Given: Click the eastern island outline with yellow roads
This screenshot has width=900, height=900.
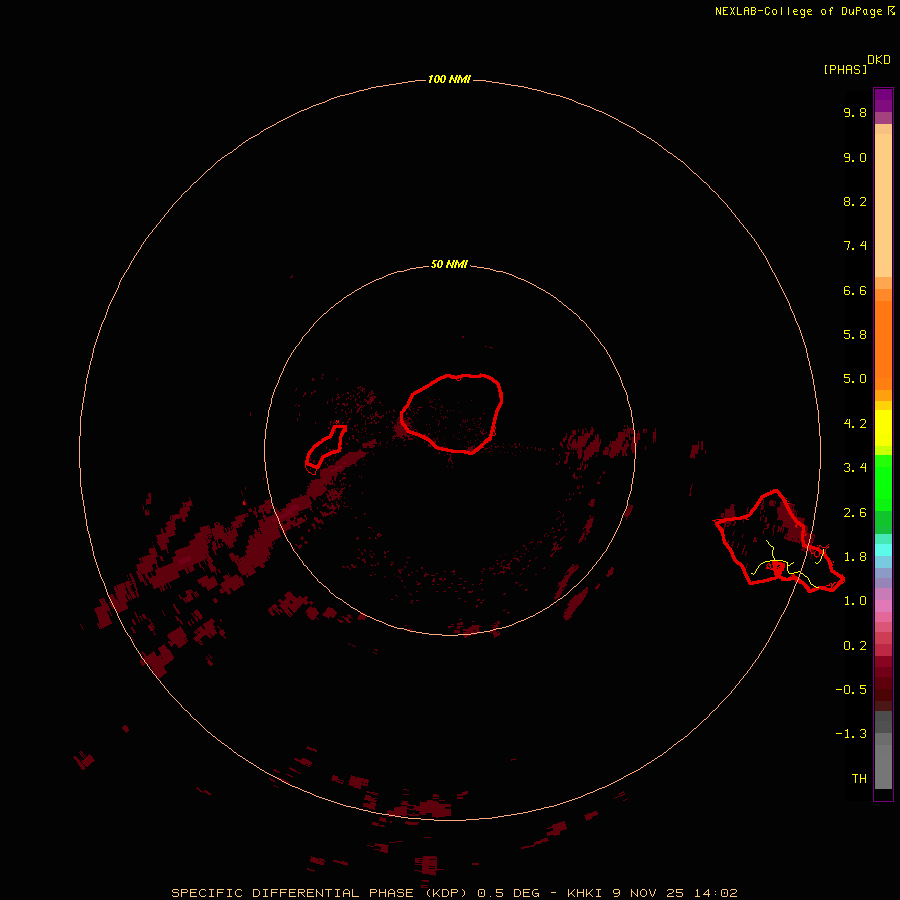Looking at the screenshot, I should pos(779,541).
